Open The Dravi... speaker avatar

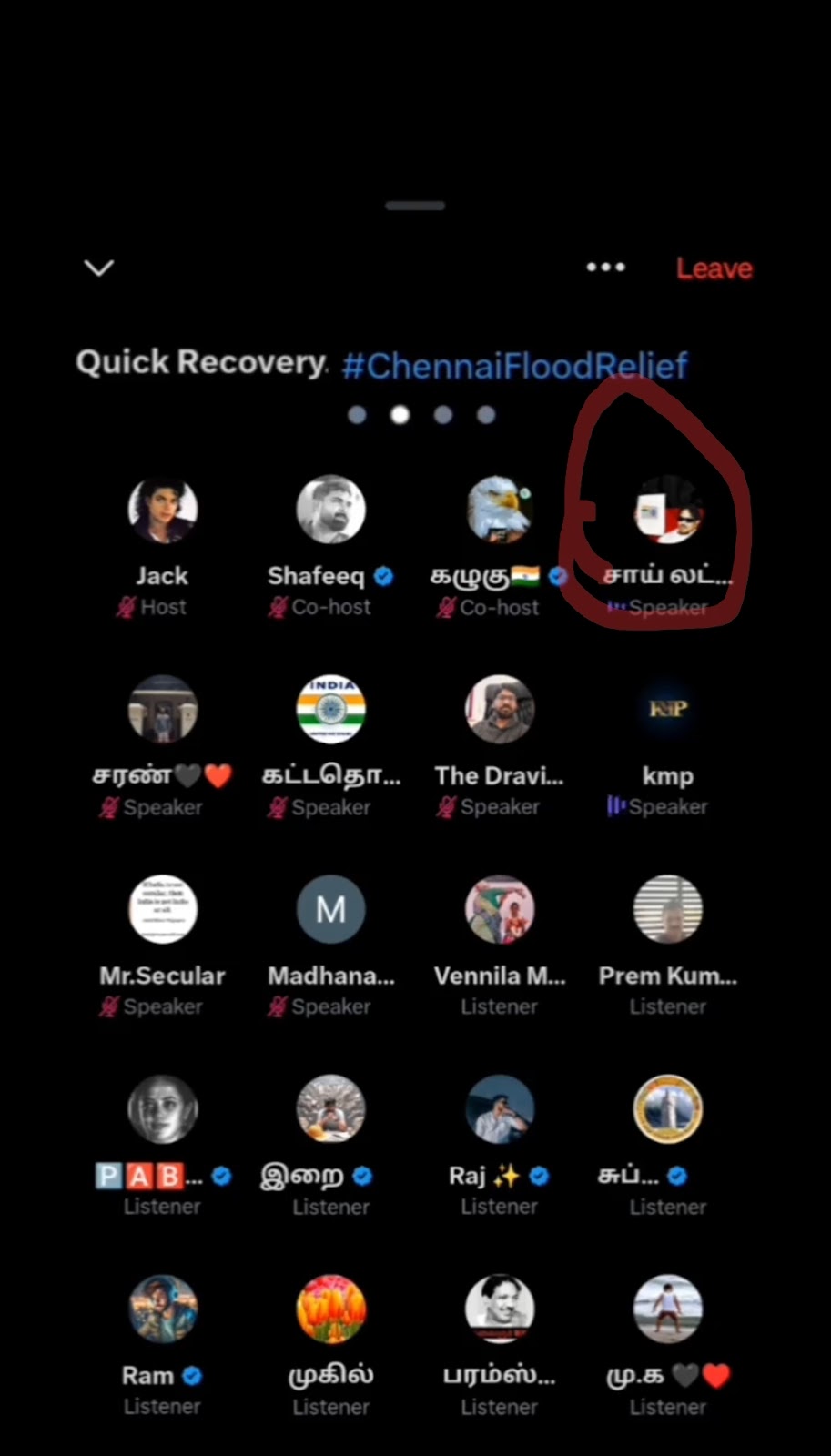[x=499, y=709]
